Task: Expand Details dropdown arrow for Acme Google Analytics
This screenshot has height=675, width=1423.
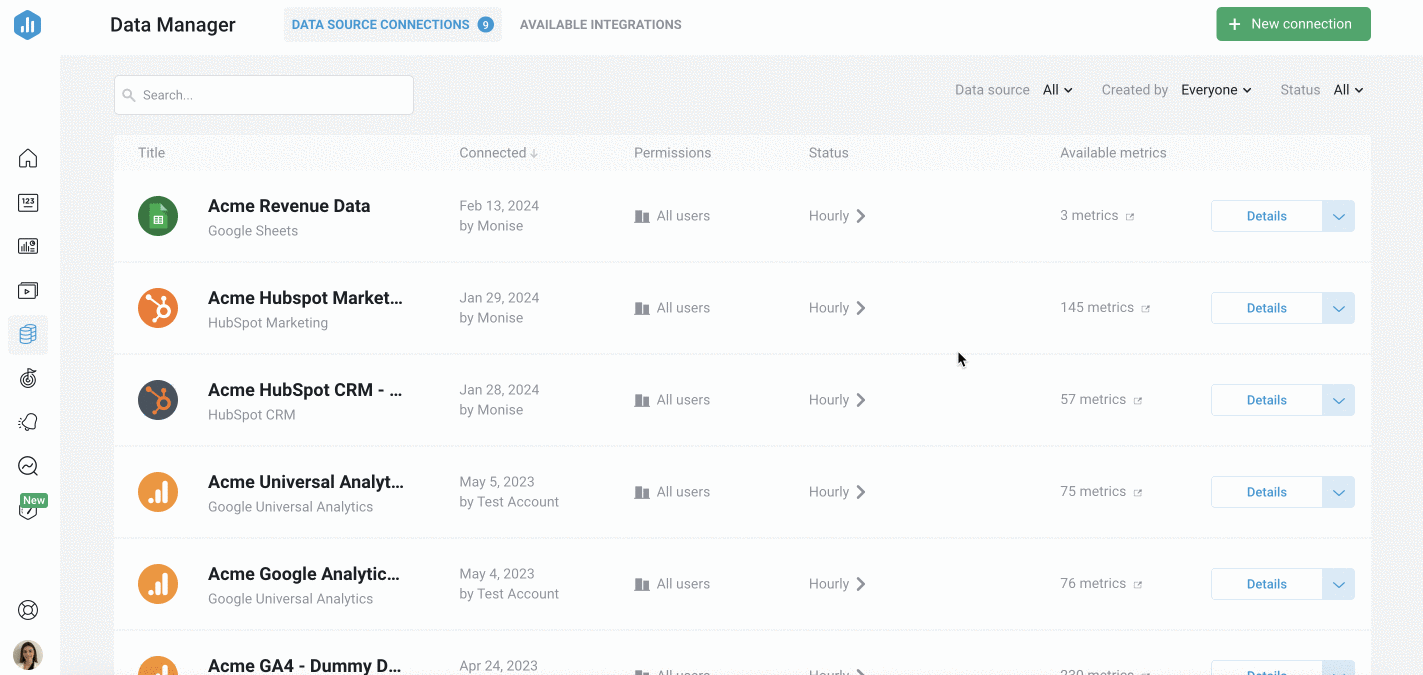Action: click(1339, 584)
